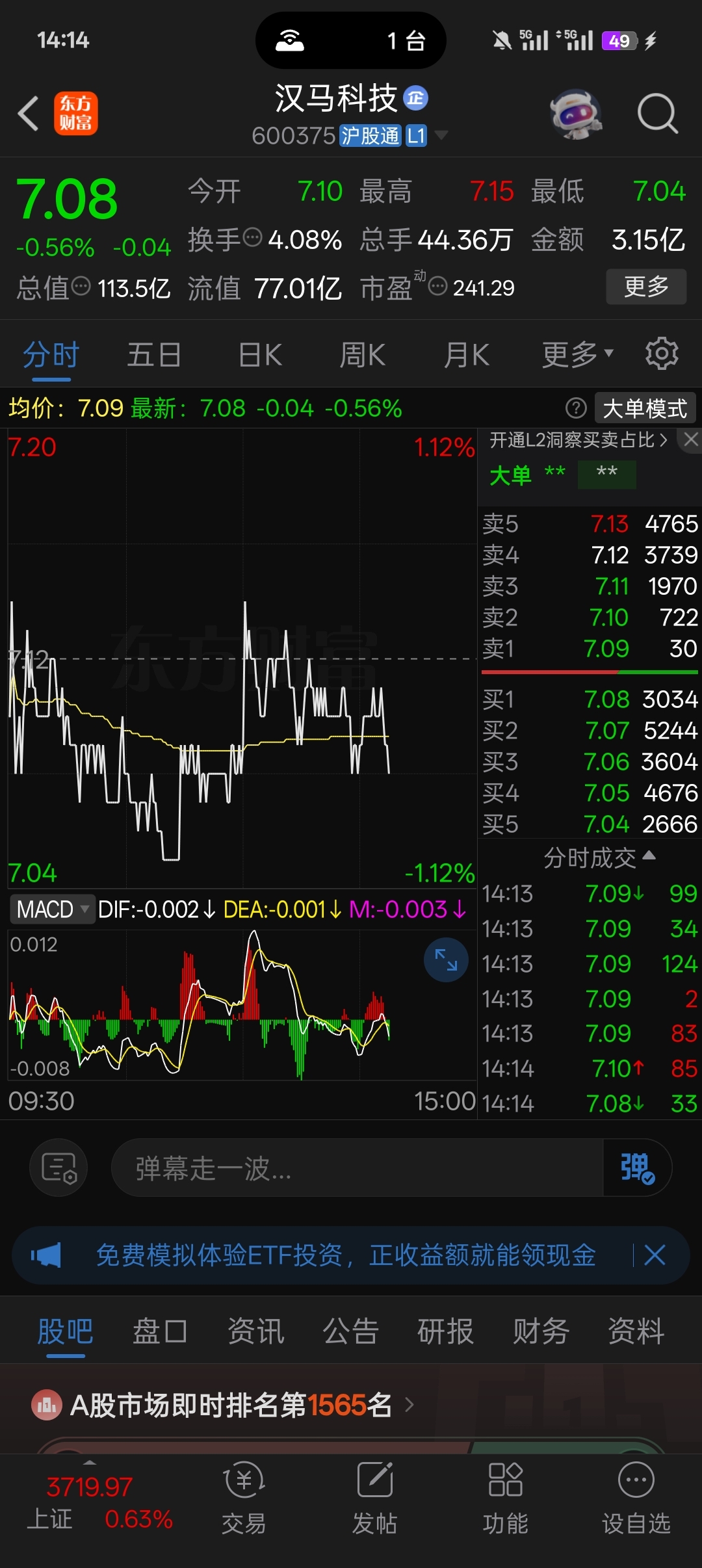Screen dimensions: 702x1568
Task: Switch to the 分时 chart tab
Action: click(51, 355)
